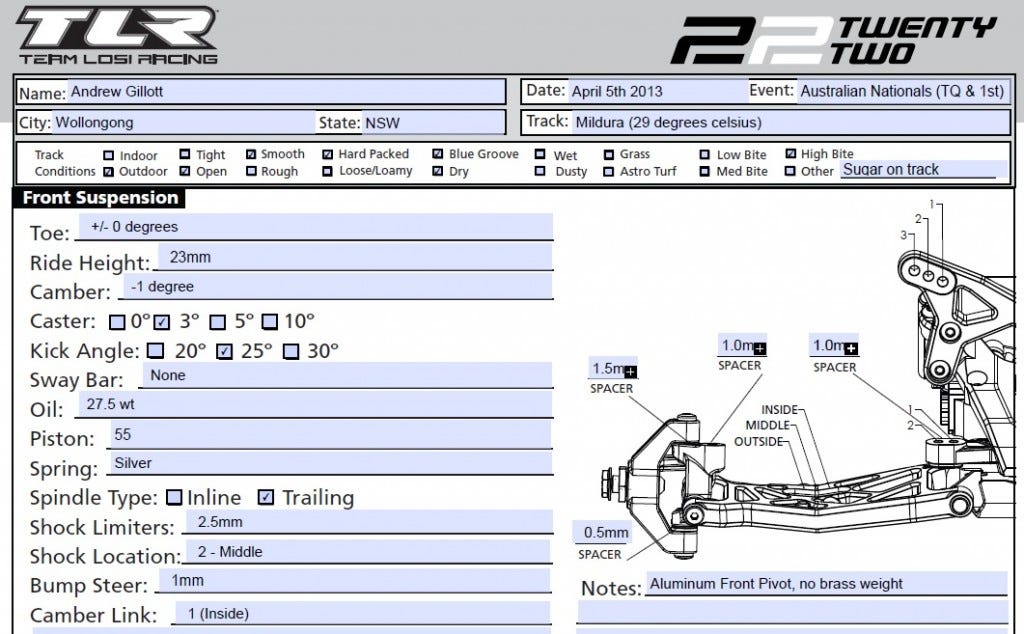Click the Notes field about Aluminum Front Pivot
Image resolution: width=1024 pixels, height=634 pixels.
(826, 584)
